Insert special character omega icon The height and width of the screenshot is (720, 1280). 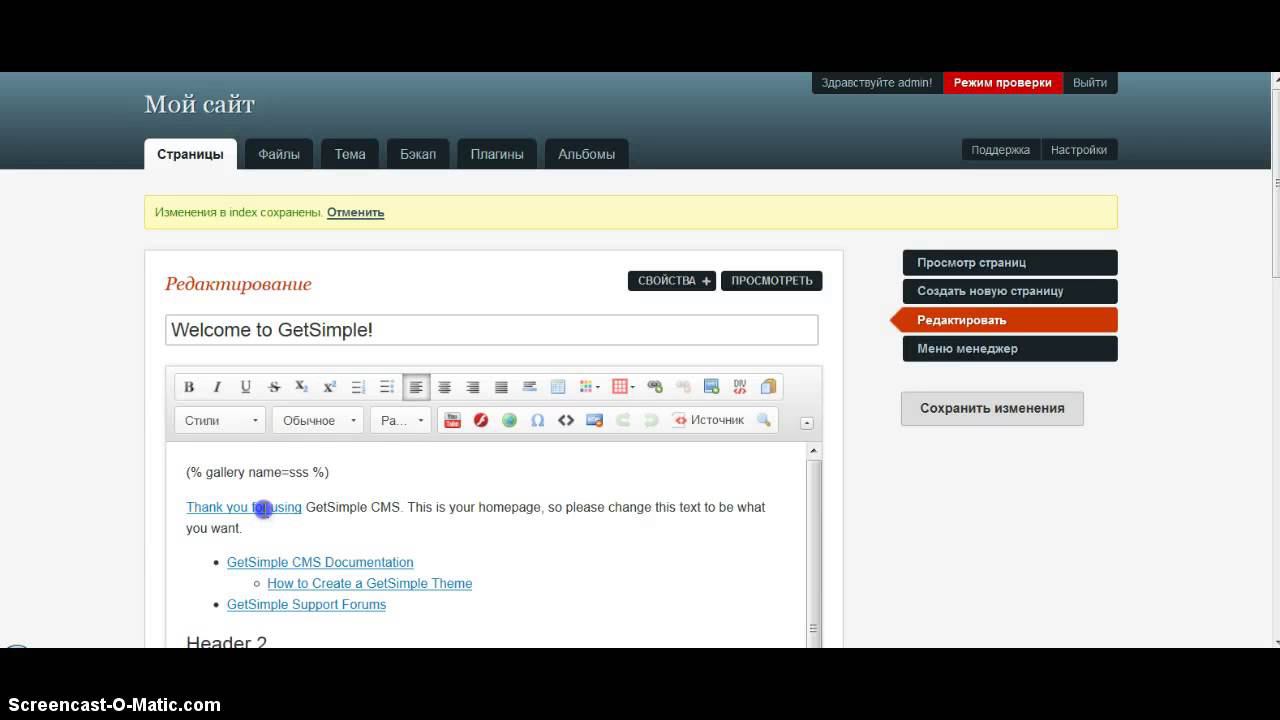click(x=537, y=421)
